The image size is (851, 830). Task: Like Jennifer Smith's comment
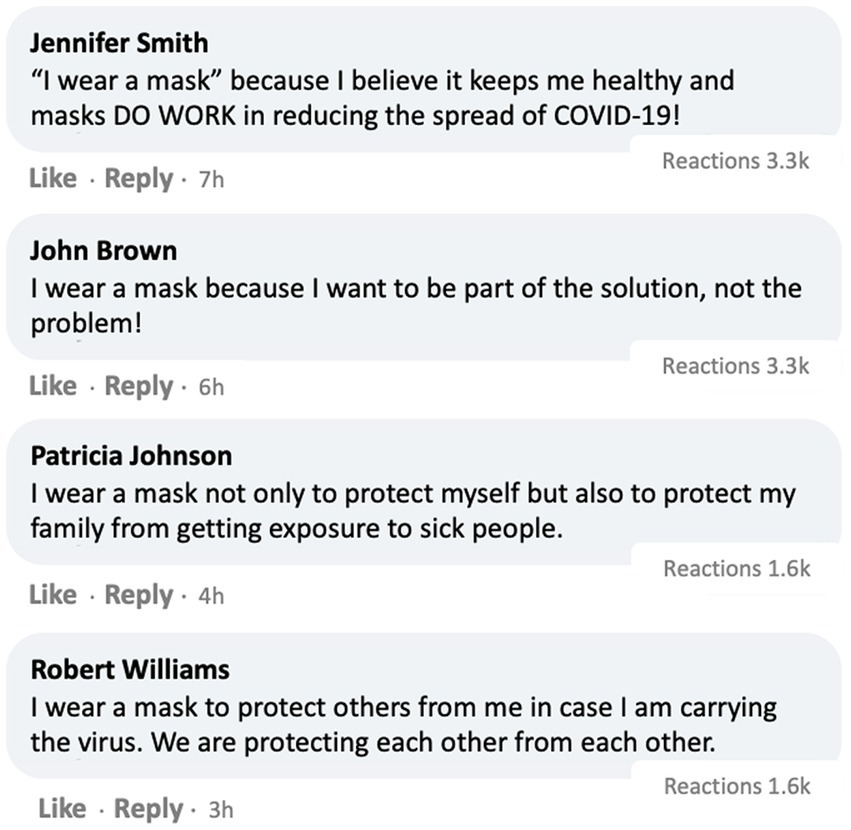pos(52,179)
